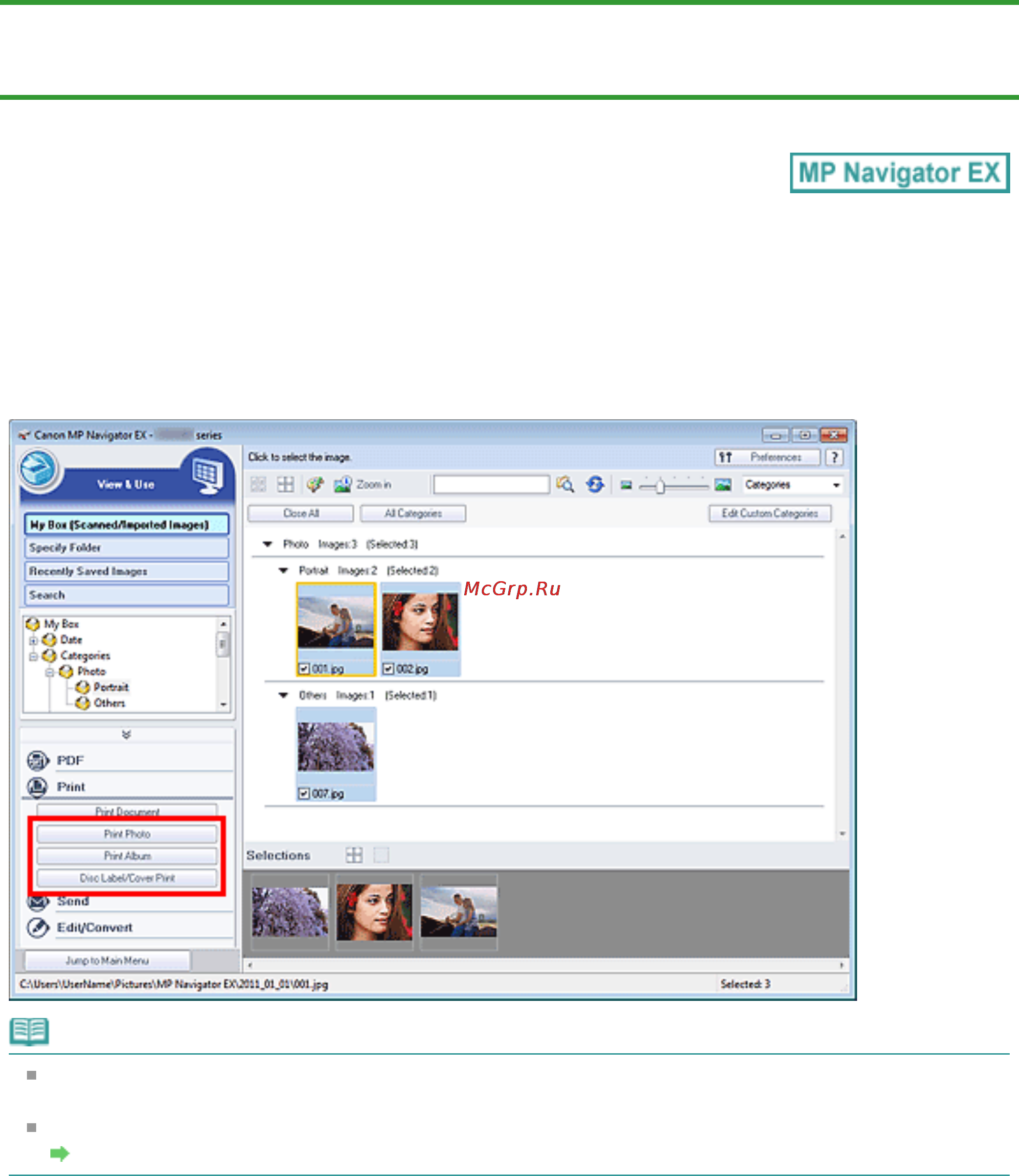Collapse the Others category group triangle

283,695
